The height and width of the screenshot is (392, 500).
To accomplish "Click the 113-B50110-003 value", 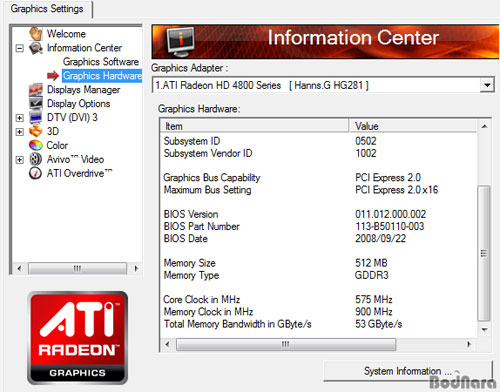I will pyautogui.click(x=390, y=226).
